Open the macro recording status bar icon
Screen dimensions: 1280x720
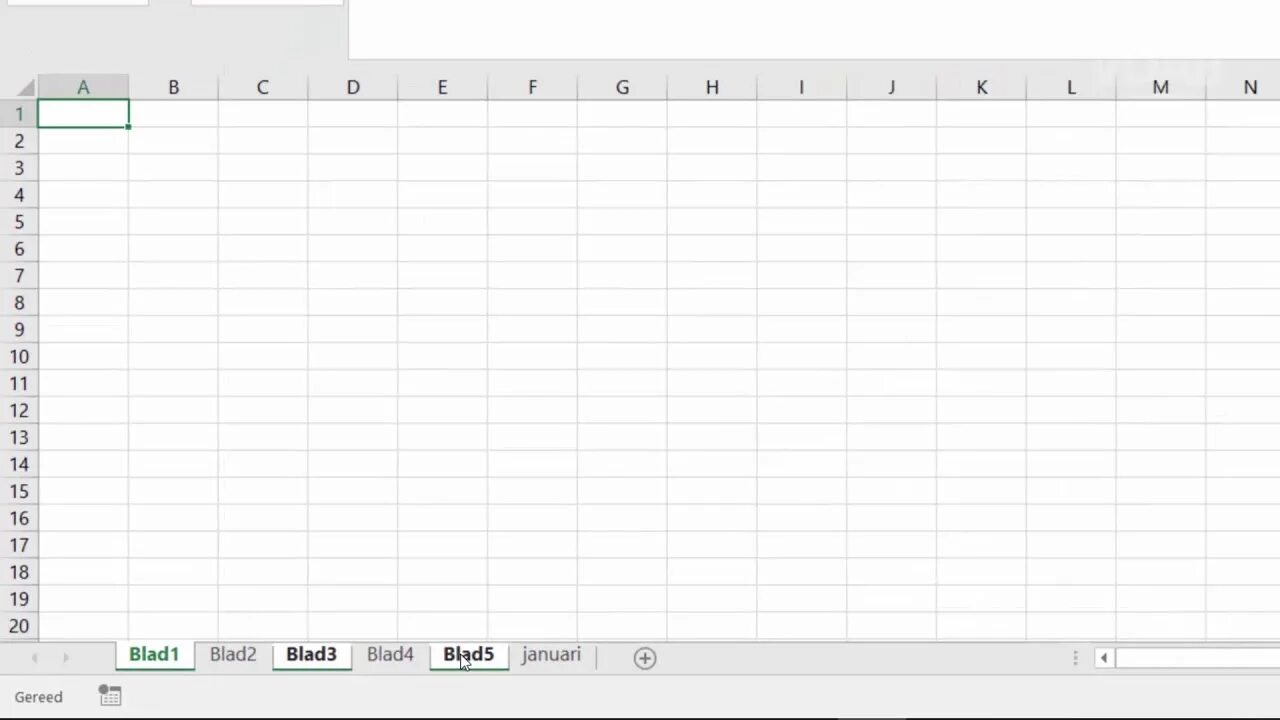(x=110, y=696)
